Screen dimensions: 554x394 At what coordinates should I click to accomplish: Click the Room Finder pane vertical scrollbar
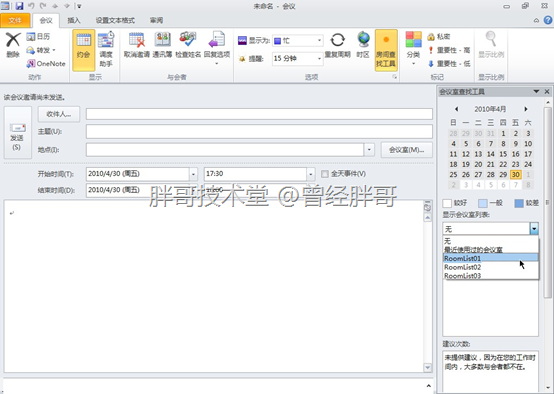(x=547, y=203)
